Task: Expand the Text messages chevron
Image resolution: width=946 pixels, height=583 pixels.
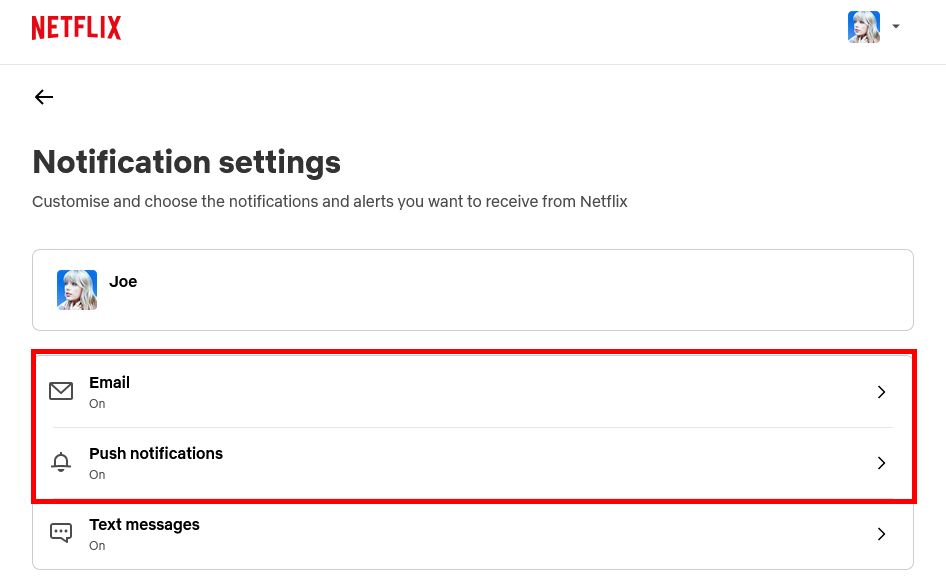Action: tap(881, 534)
